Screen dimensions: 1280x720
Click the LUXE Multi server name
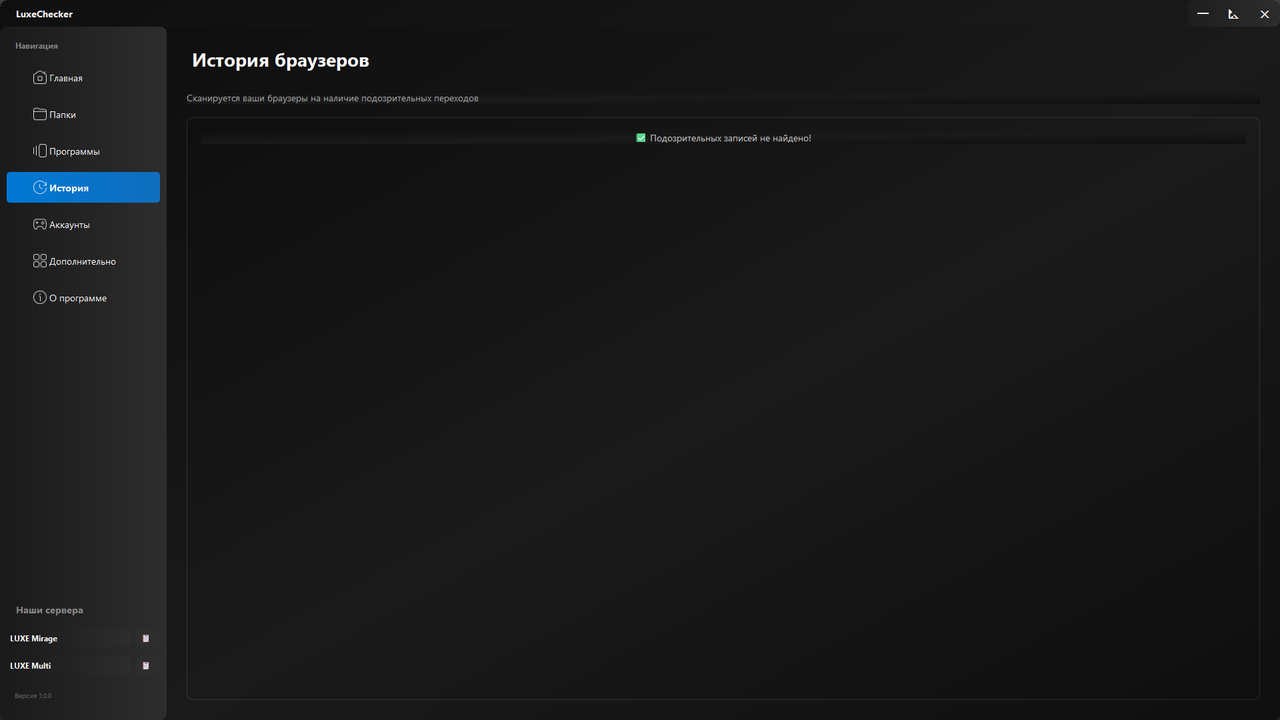point(31,665)
